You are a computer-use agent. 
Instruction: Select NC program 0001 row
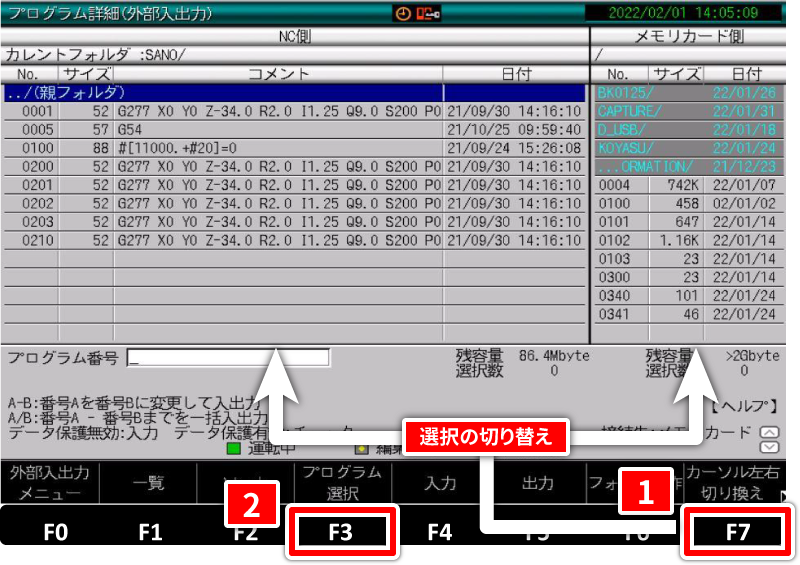click(294, 111)
